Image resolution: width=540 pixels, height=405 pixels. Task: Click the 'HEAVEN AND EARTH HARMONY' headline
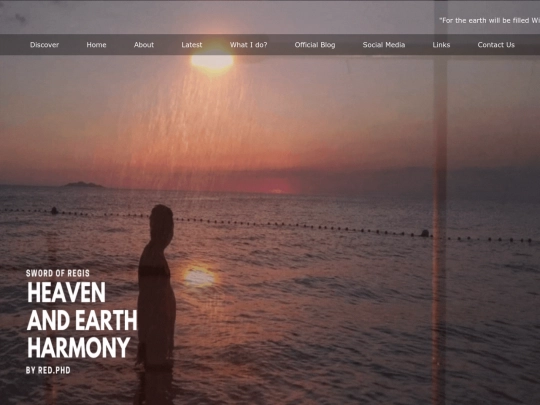[82, 320]
